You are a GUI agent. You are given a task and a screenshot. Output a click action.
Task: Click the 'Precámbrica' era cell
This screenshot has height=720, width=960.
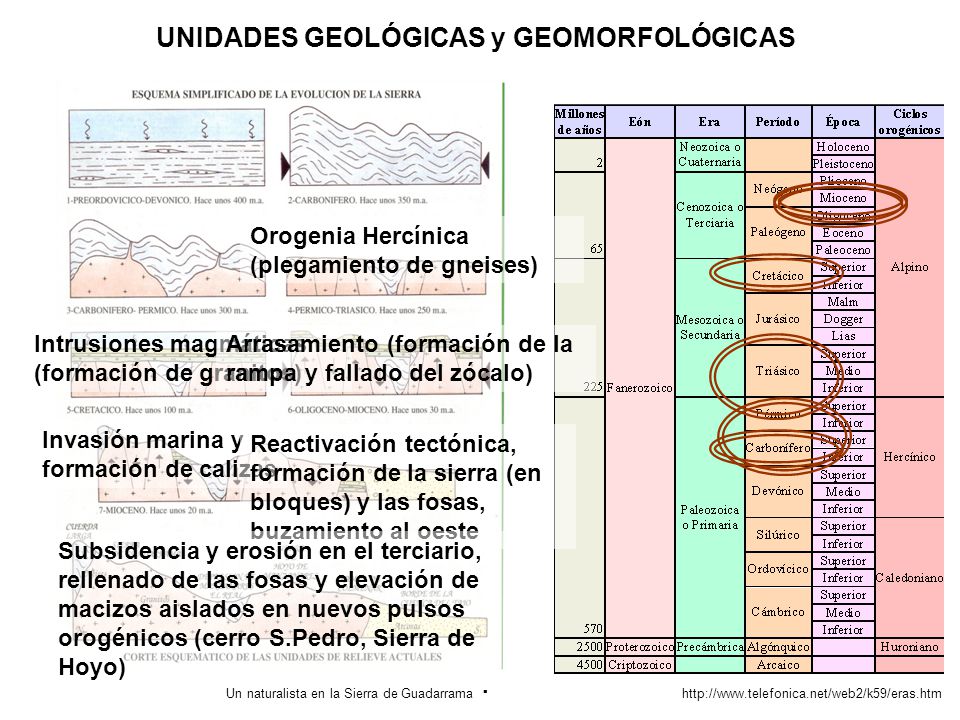pyautogui.click(x=710, y=647)
